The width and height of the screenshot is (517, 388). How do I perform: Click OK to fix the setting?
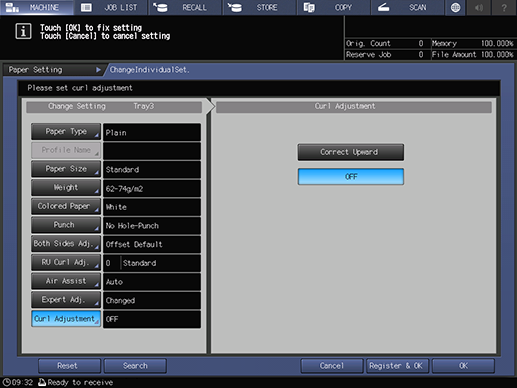click(x=463, y=366)
